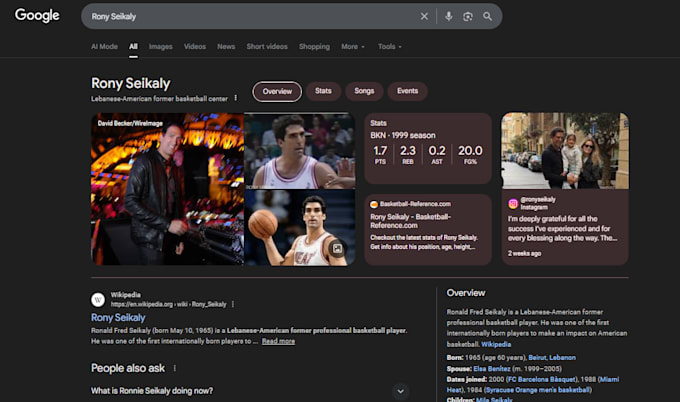Open the Wikipedia link in Overview
Image resolution: width=680 pixels, height=402 pixels.
click(x=496, y=344)
